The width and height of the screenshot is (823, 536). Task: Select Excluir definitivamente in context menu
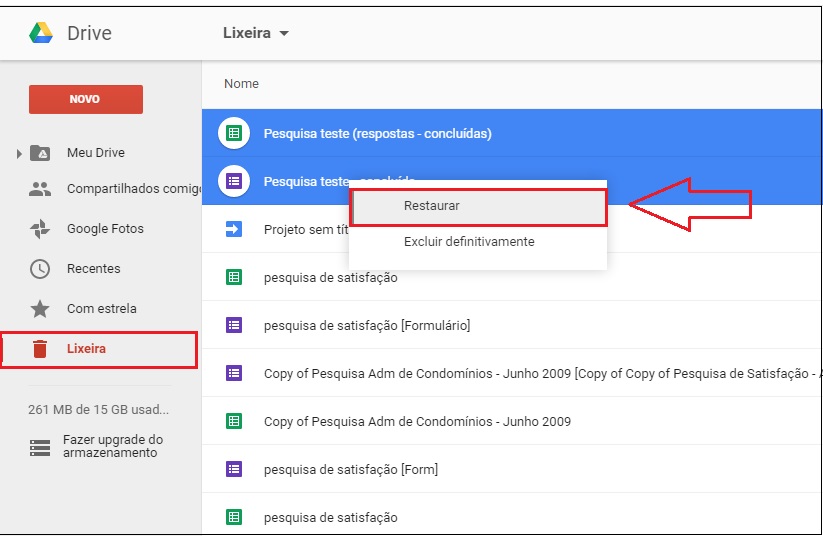(469, 242)
